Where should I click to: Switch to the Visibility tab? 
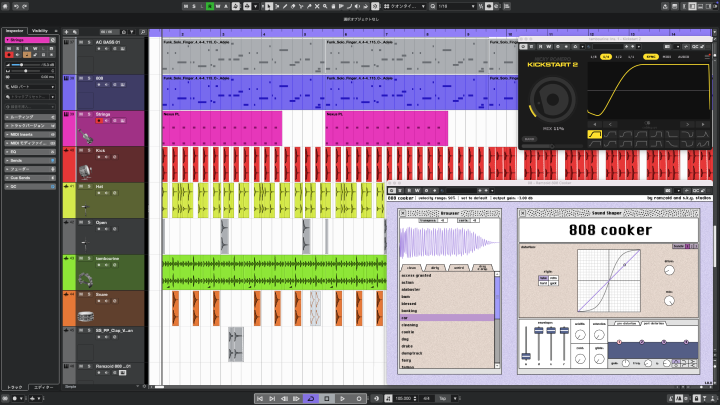click(40, 31)
